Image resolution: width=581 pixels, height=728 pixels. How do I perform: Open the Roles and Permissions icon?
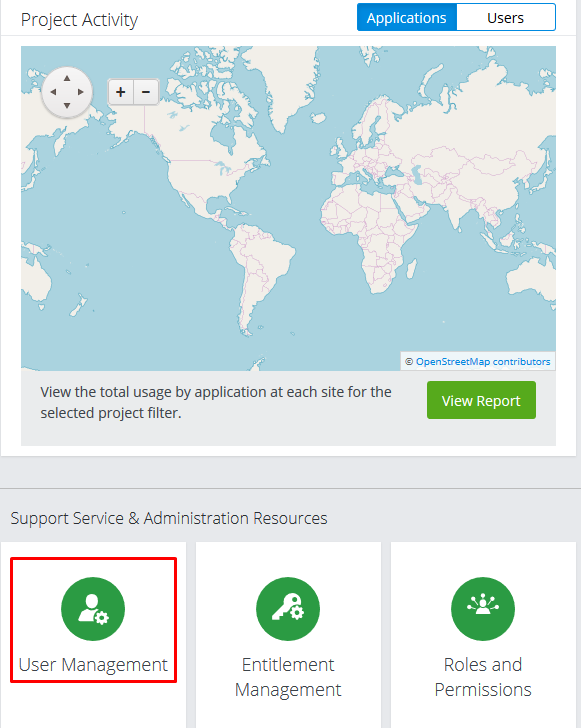click(x=483, y=609)
